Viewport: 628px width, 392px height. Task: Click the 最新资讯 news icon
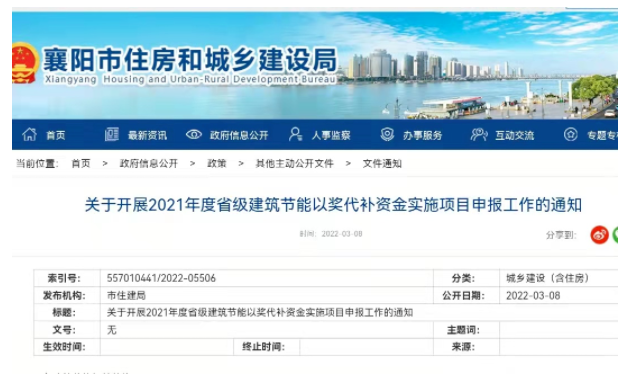coord(112,135)
